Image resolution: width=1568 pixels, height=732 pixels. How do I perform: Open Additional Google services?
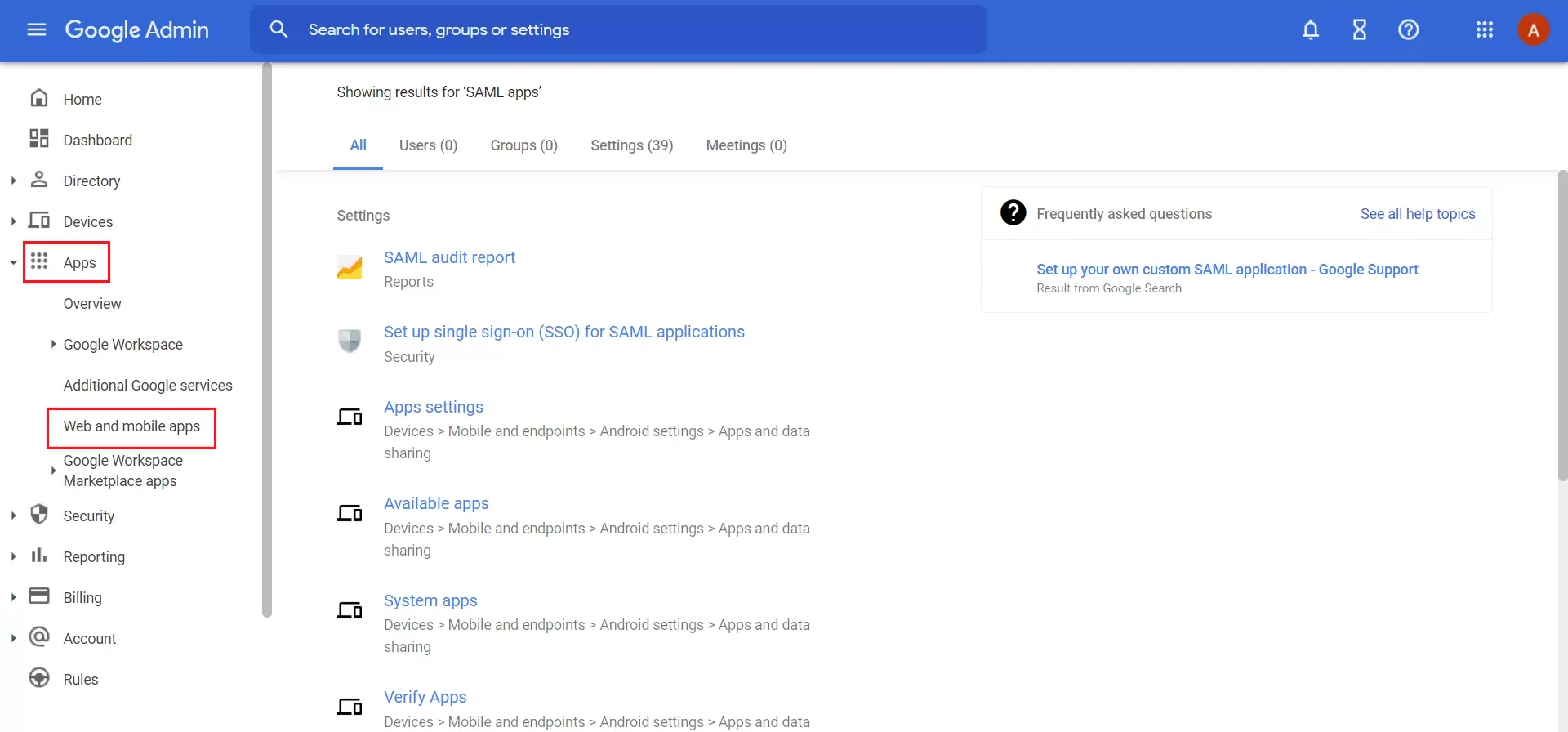(148, 385)
